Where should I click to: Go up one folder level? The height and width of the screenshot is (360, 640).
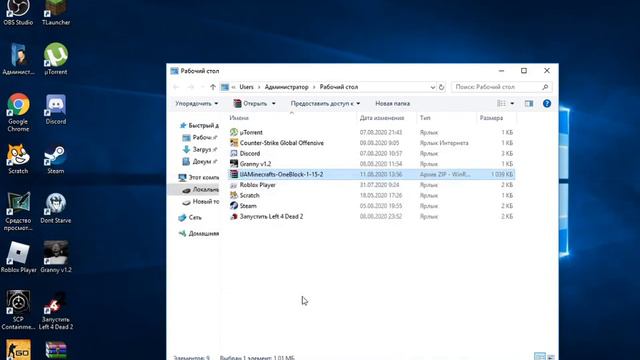tap(213, 87)
